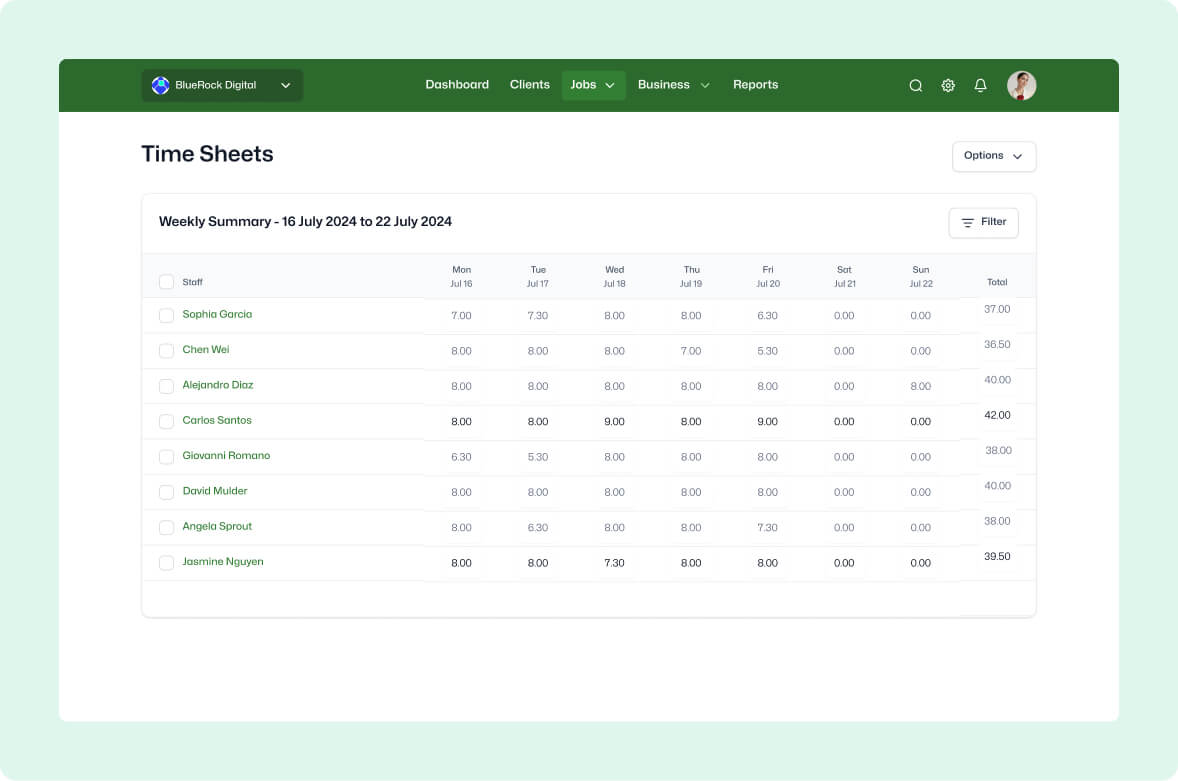Viewport: 1178px width, 781px height.
Task: Open Jasmine Nguyen's timesheet link
Action: tap(222, 562)
